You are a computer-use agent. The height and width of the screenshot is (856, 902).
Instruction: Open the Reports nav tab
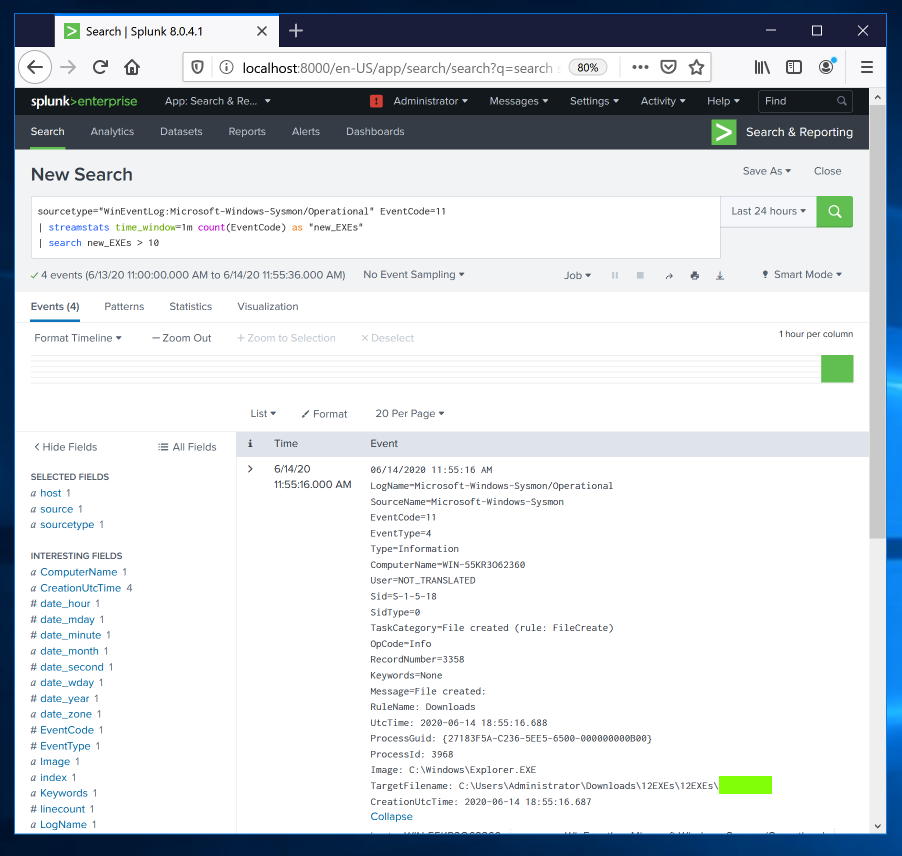point(247,132)
